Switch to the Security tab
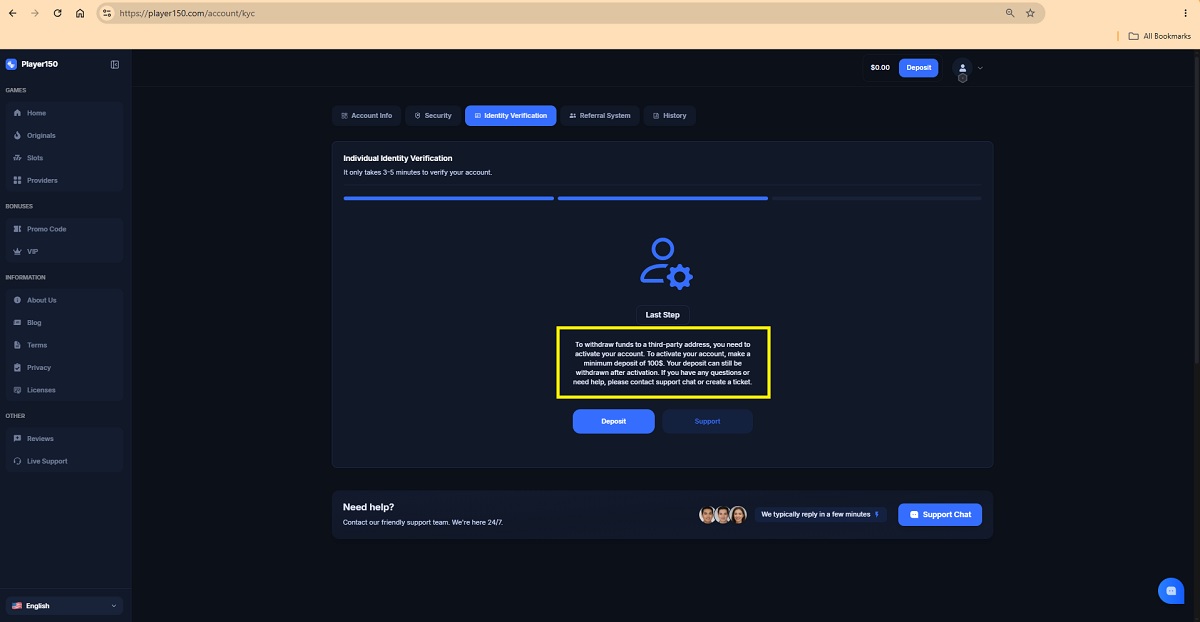Image resolution: width=1200 pixels, height=622 pixels. point(433,115)
